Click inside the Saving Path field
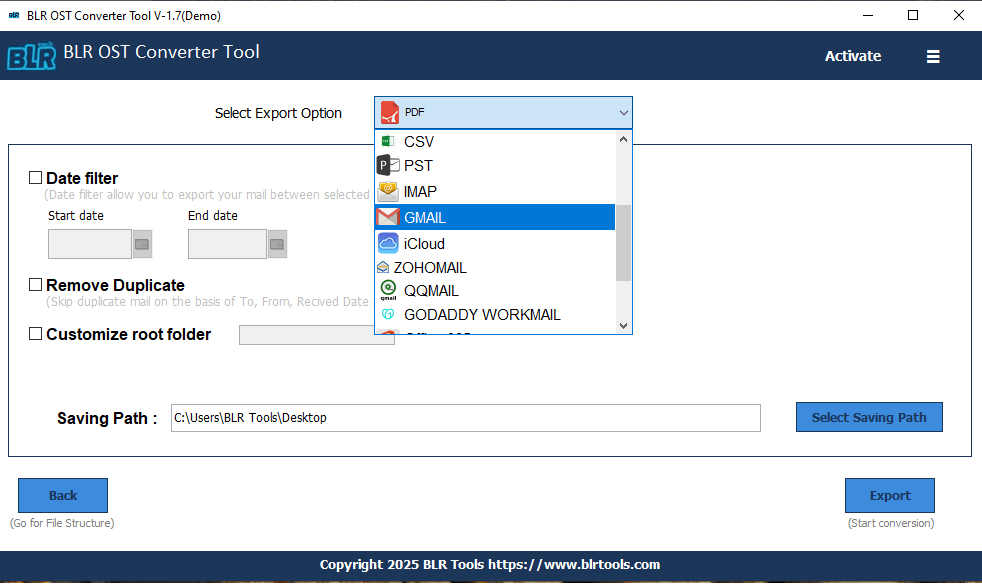The width and height of the screenshot is (982, 586). coord(465,417)
